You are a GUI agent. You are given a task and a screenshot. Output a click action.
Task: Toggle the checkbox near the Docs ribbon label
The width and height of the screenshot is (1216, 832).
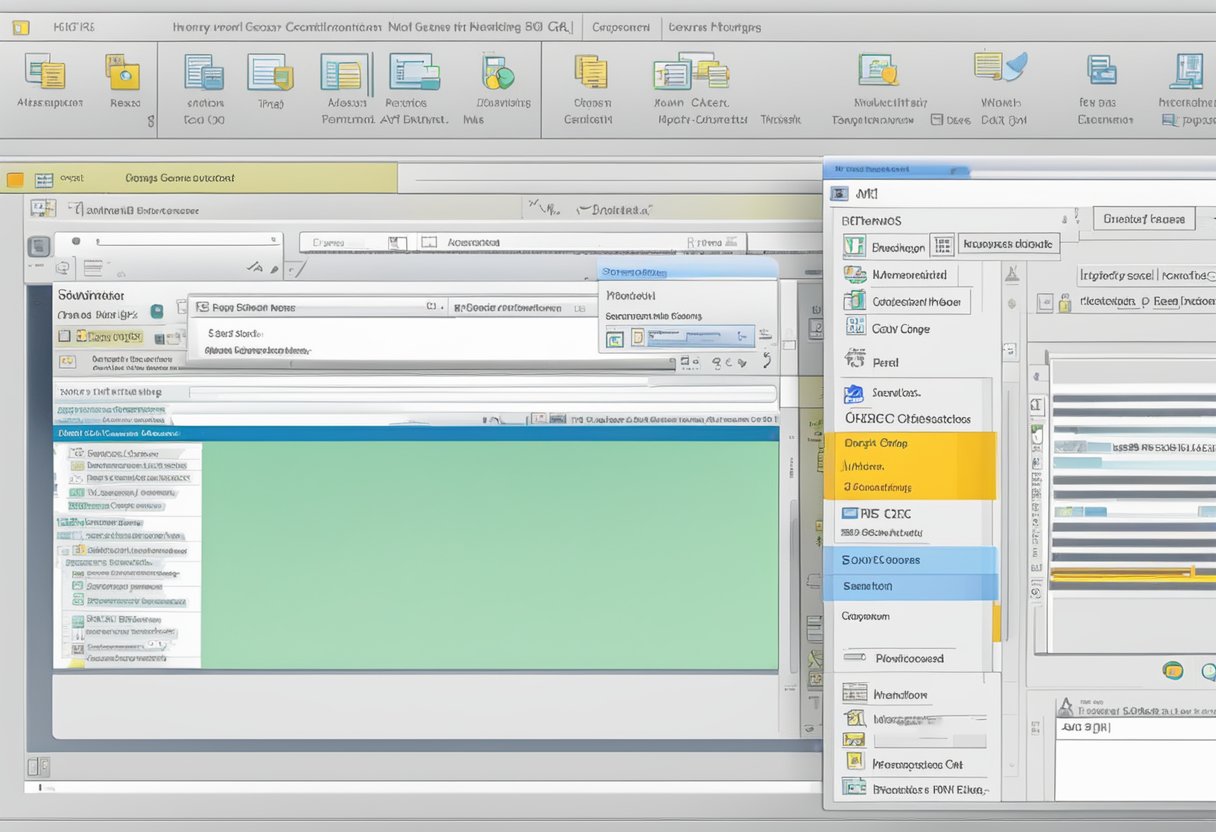coord(937,117)
